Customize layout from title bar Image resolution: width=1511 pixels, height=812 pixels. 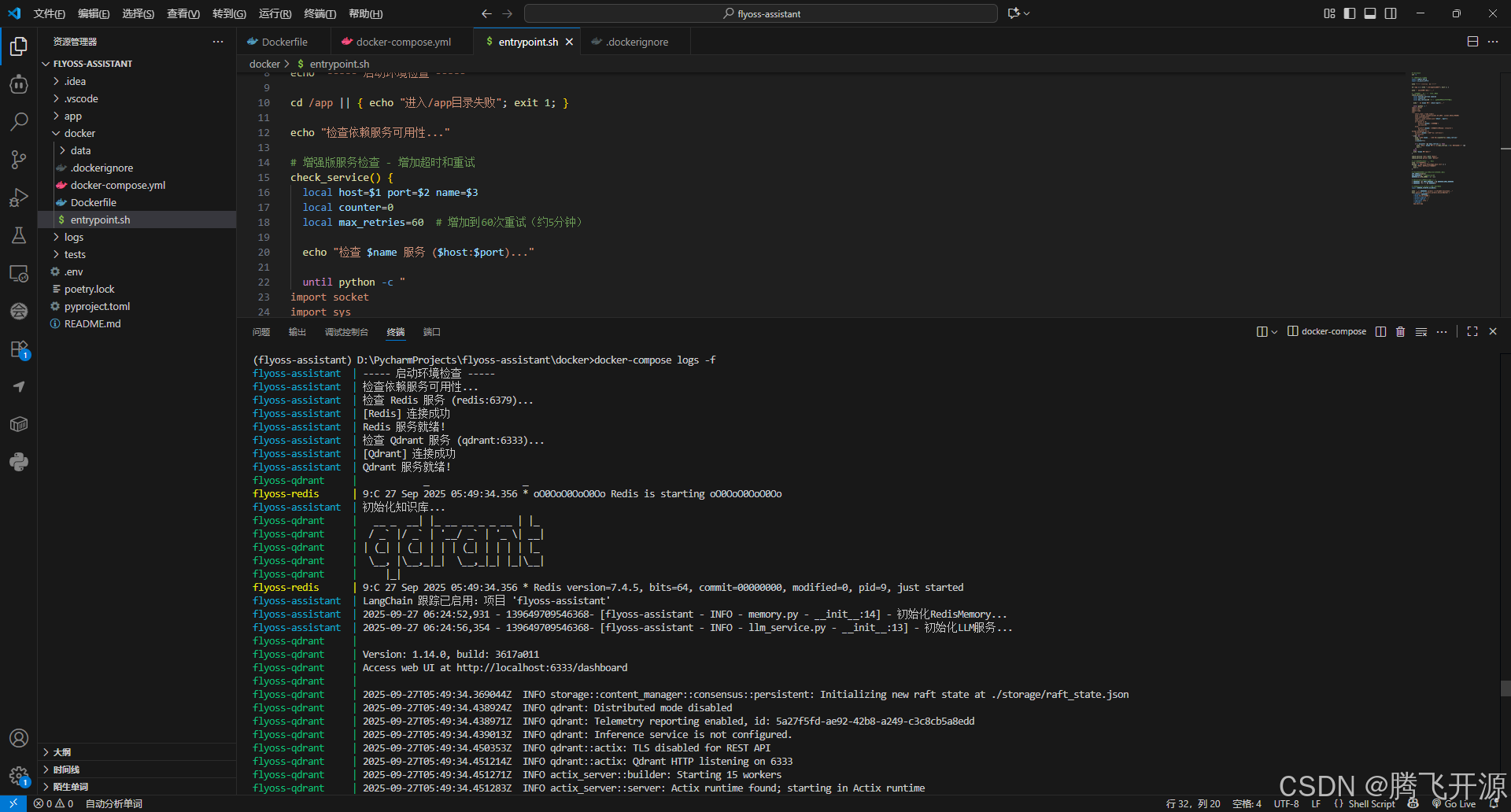(x=1329, y=13)
